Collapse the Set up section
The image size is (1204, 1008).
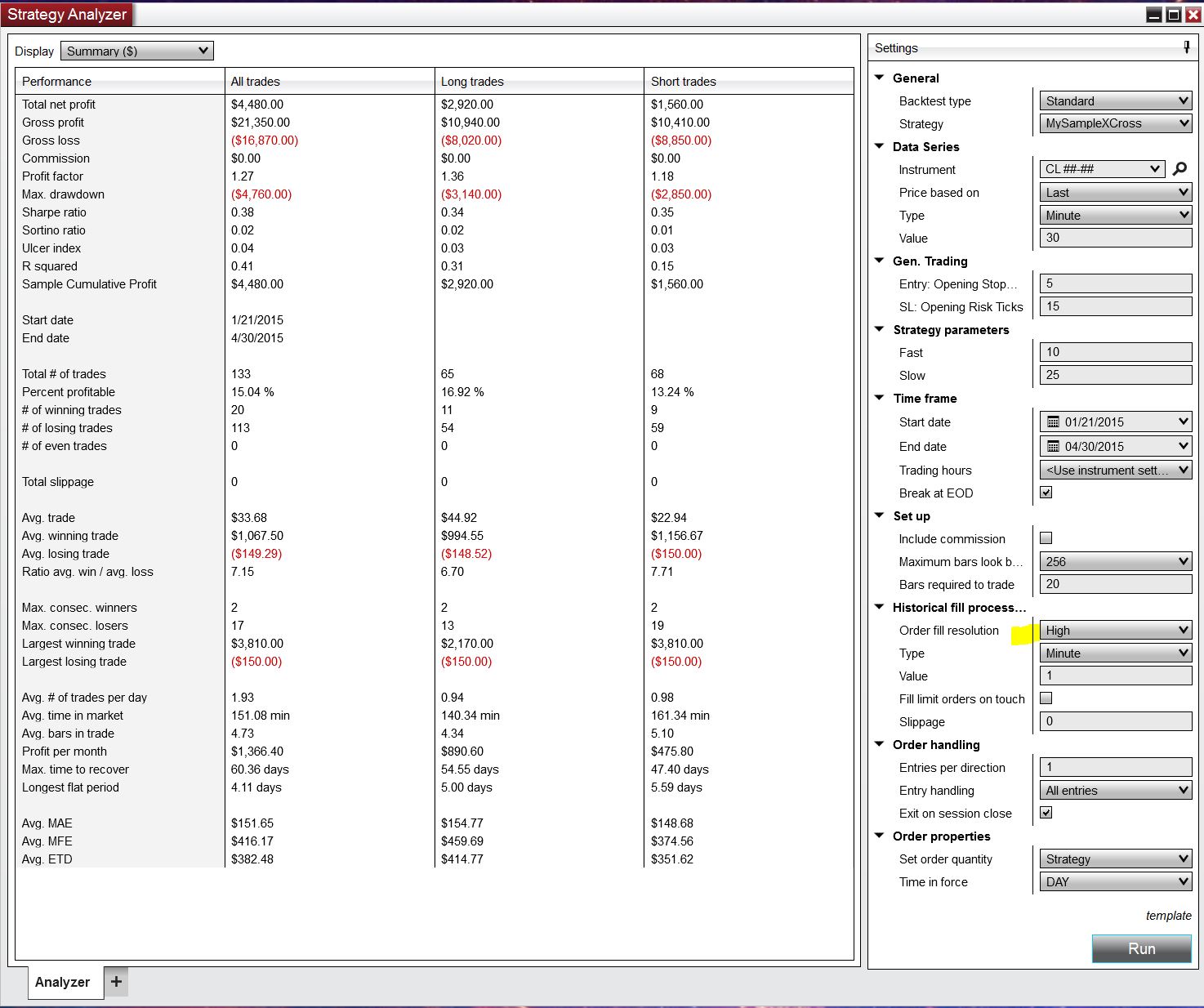[880, 515]
